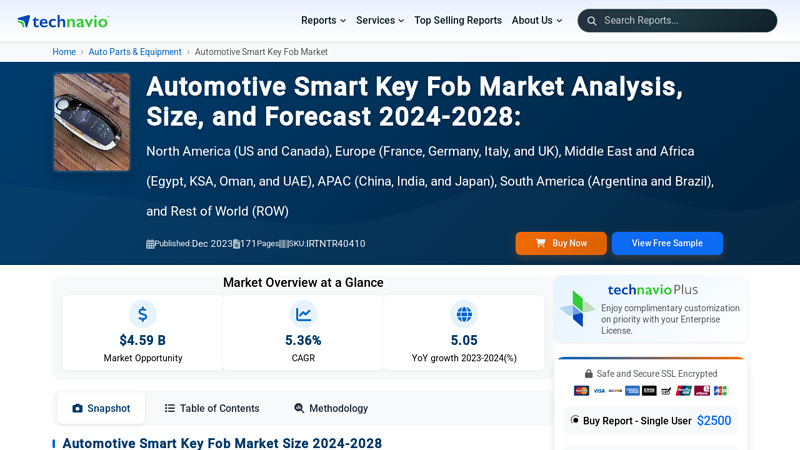Screen dimensions: 800x450
Task: Expand the Reports dropdown menu
Action: click(x=323, y=20)
